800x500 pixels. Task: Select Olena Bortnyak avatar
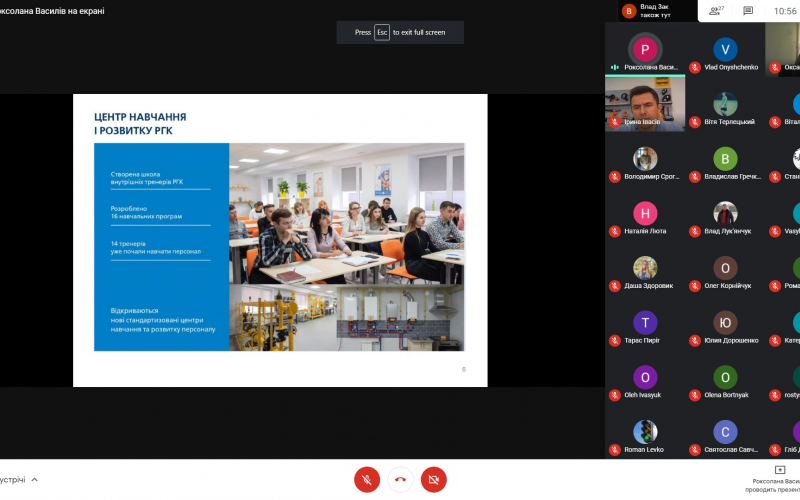click(x=725, y=377)
